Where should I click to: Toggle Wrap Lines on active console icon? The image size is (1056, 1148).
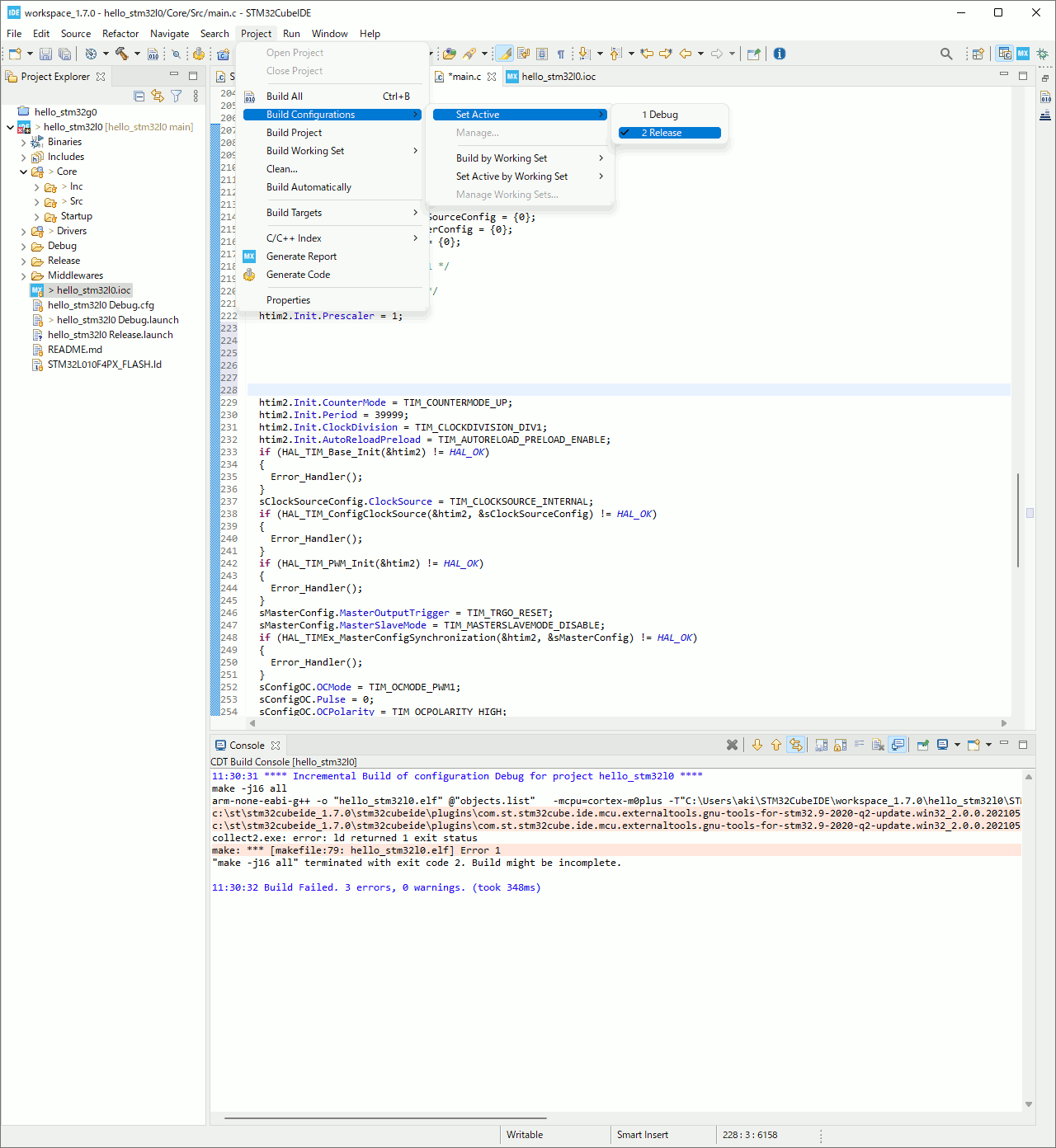tap(860, 745)
